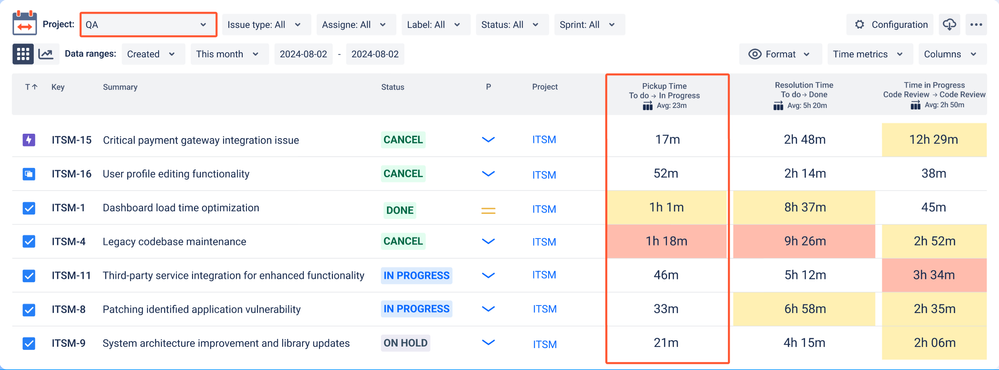Viewport: 999px width, 370px height.
Task: Click the calendar app logo icon
Action: tap(25, 23)
